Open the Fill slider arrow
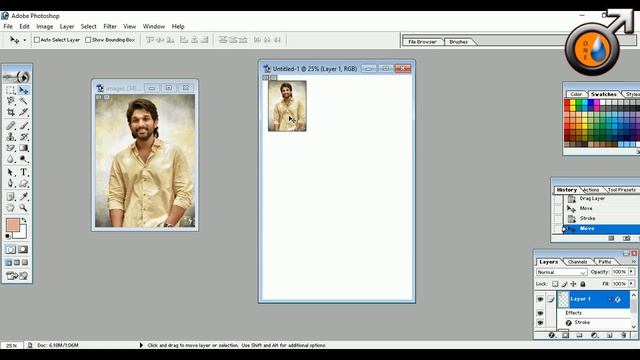Viewport: 640px width, 360px height. point(631,283)
